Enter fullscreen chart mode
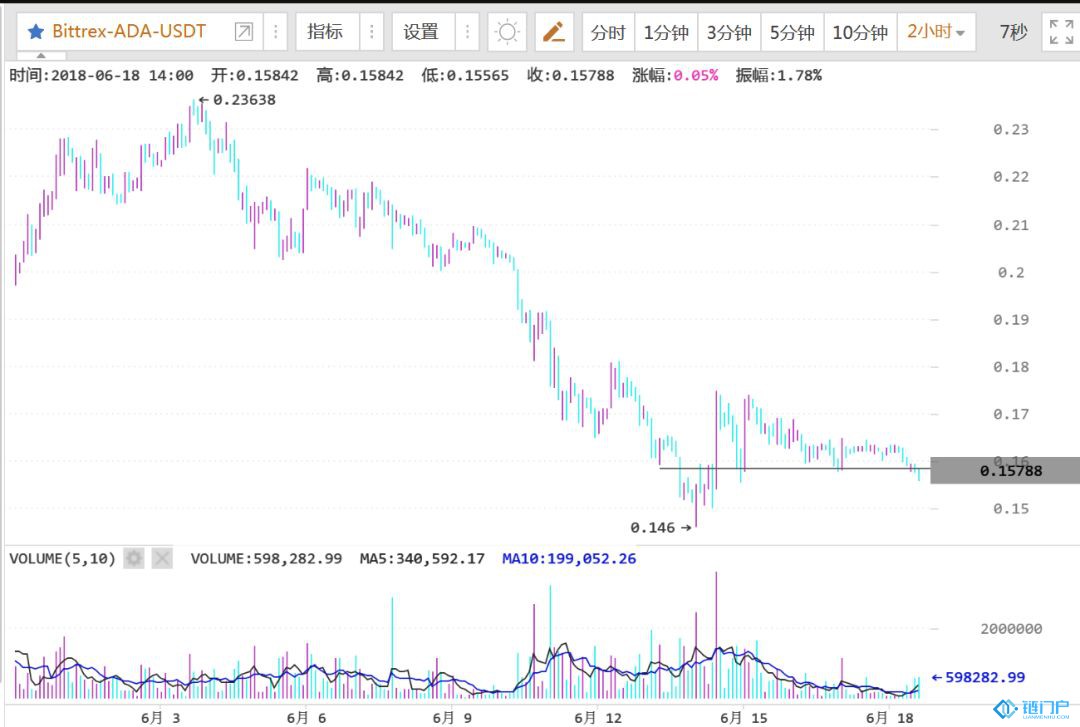 pyautogui.click(x=1058, y=32)
